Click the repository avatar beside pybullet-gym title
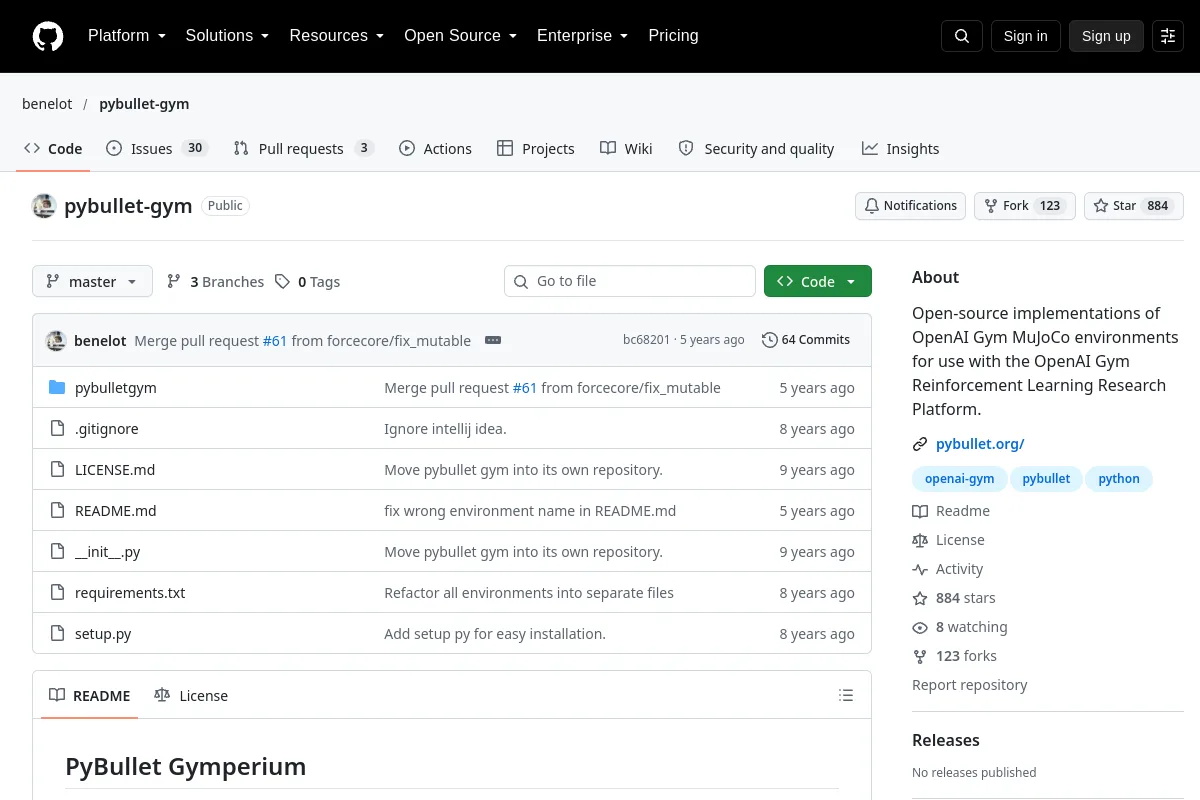 pyautogui.click(x=44, y=206)
